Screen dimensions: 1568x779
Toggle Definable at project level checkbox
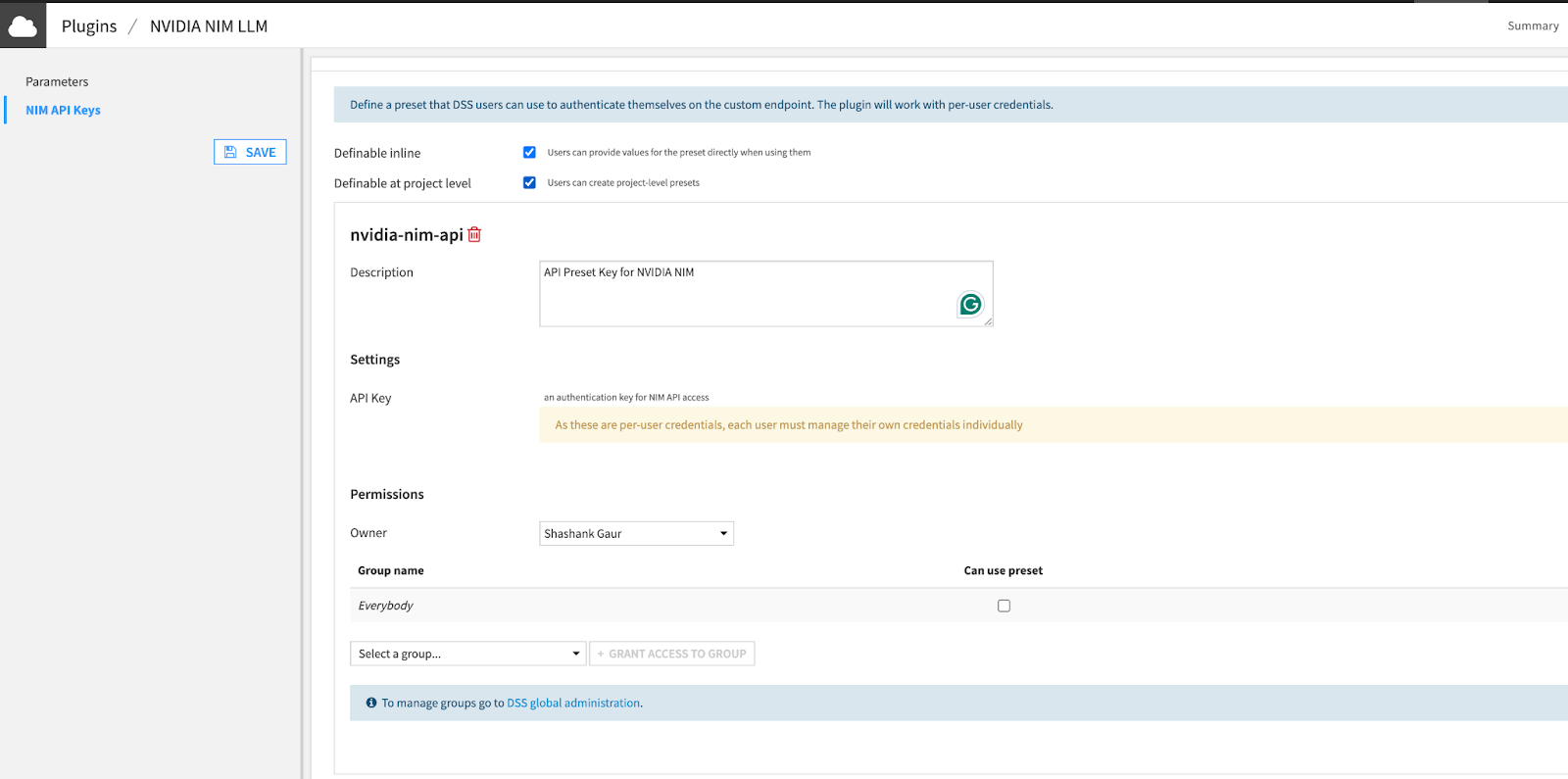(529, 182)
